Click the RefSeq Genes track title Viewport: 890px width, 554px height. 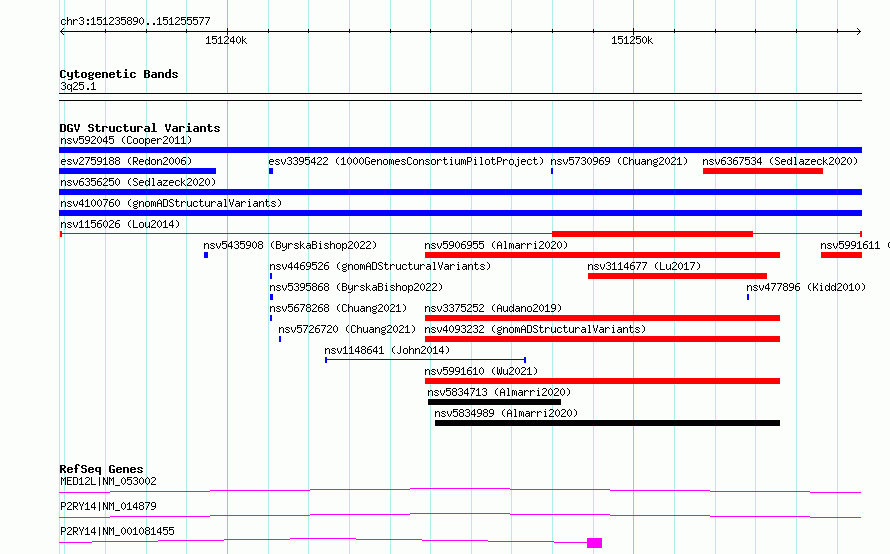pos(101,469)
